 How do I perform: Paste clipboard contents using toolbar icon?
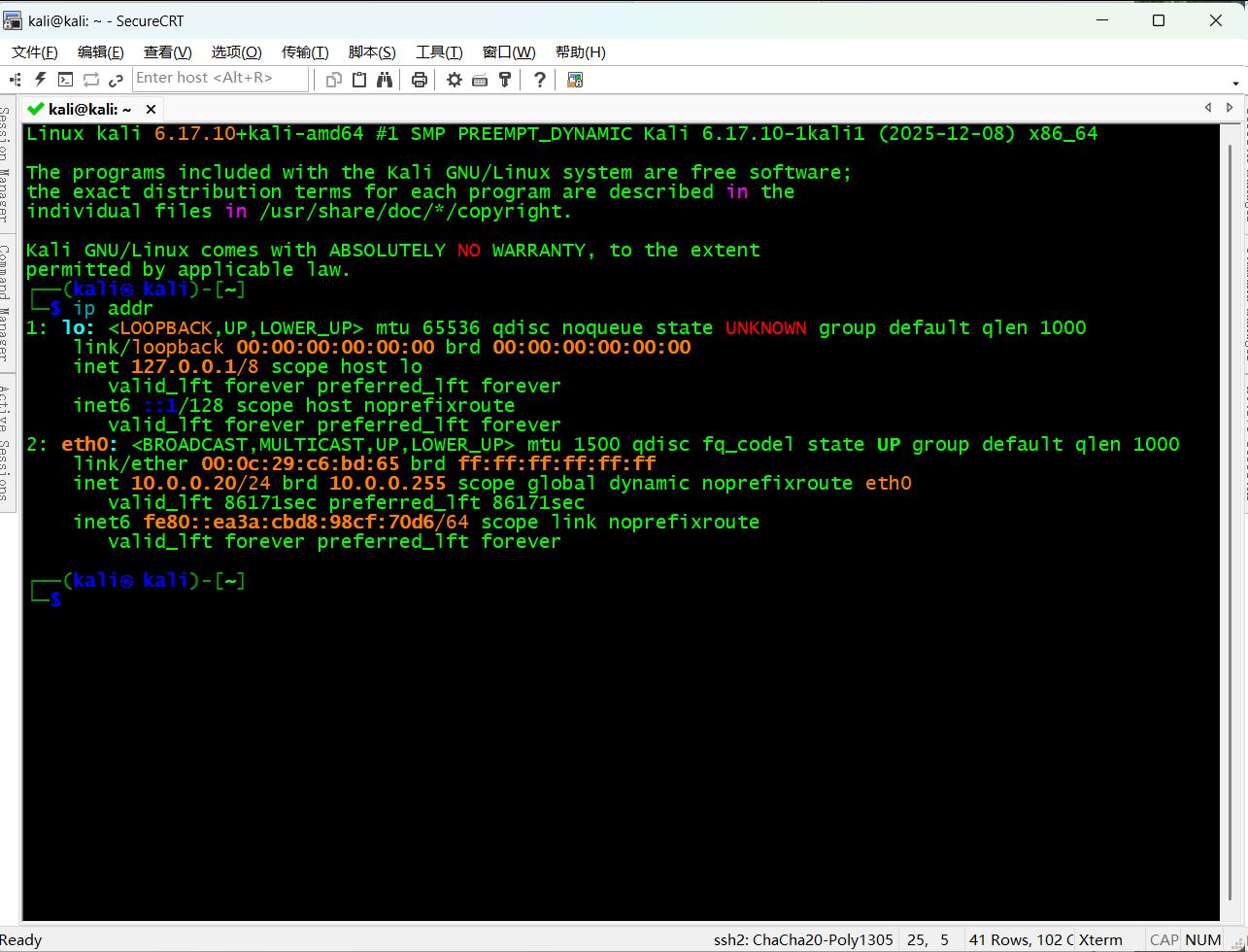[x=358, y=79]
